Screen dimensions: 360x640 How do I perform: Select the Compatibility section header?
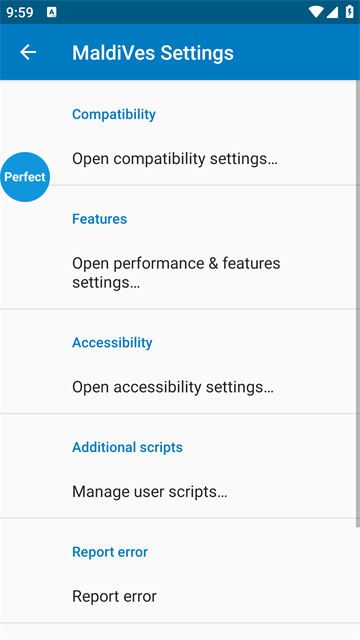[x=114, y=114]
